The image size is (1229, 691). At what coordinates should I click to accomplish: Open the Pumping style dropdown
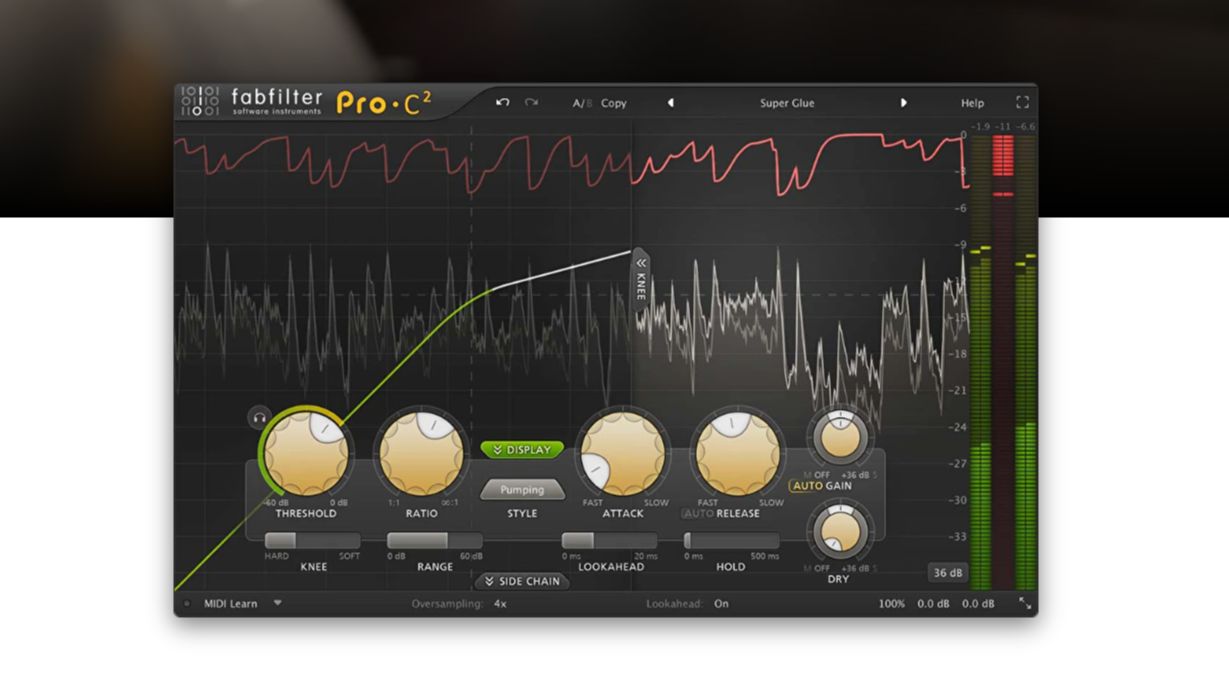click(x=522, y=490)
